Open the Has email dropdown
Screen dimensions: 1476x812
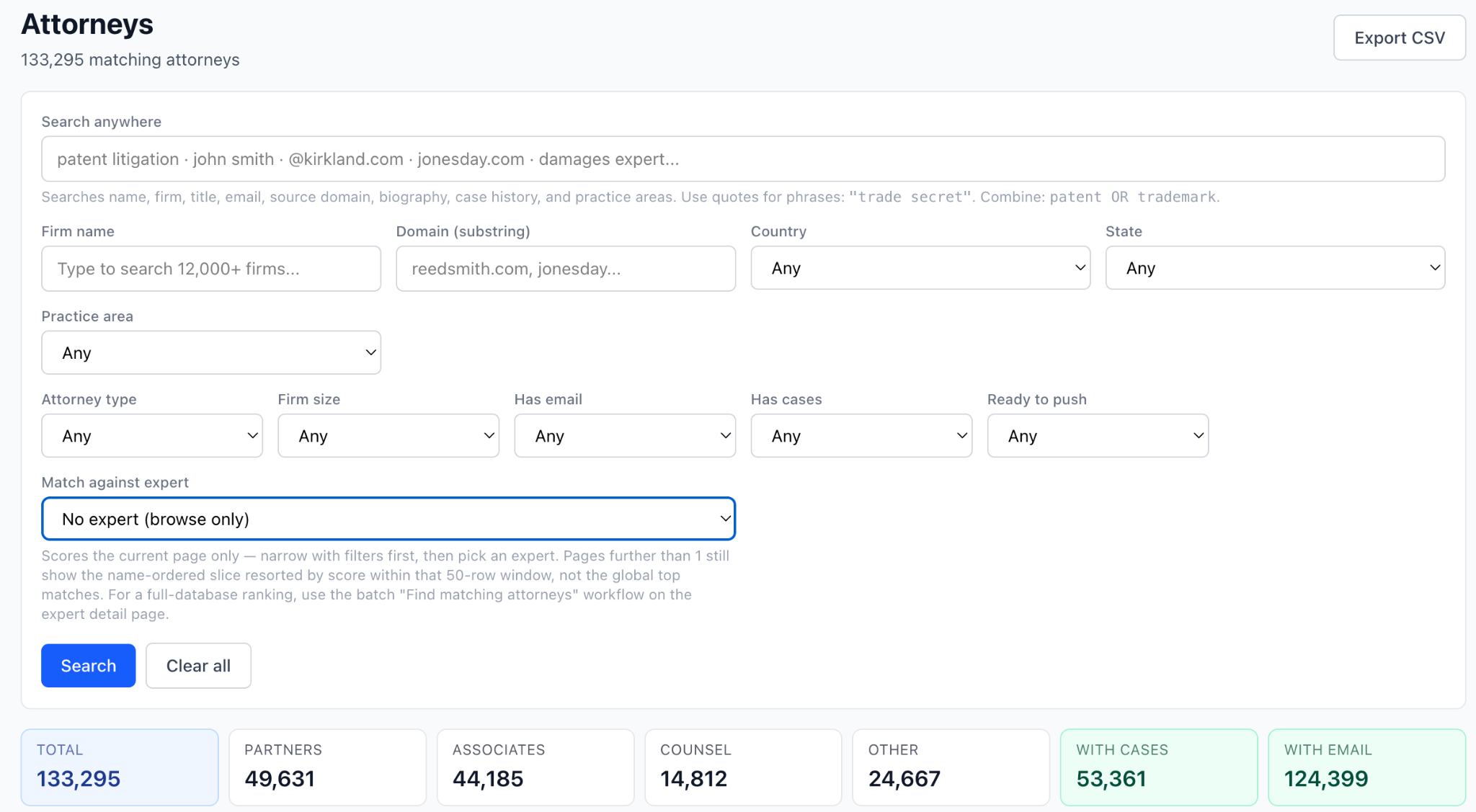coord(625,435)
